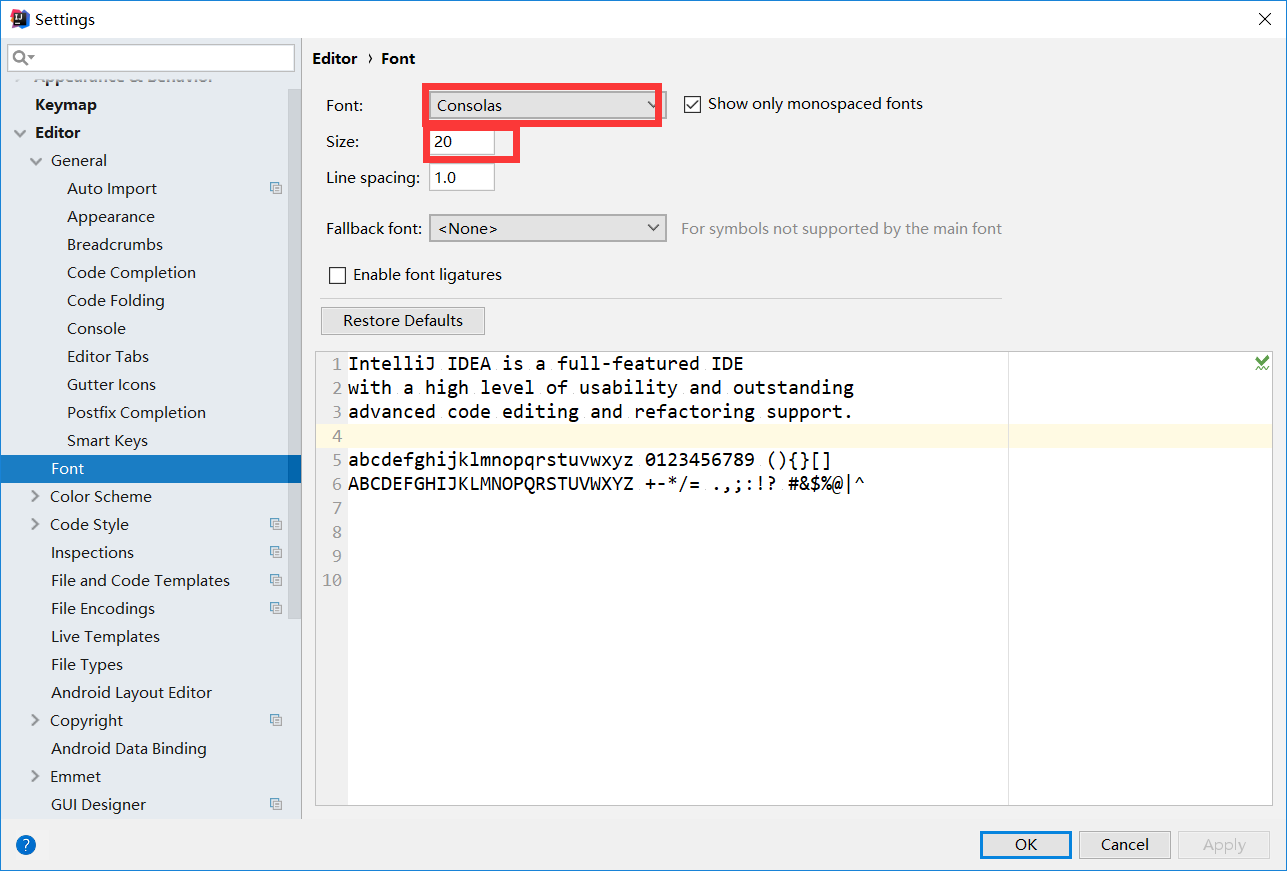
Task: Enable font ligatures checkbox
Action: click(x=337, y=275)
